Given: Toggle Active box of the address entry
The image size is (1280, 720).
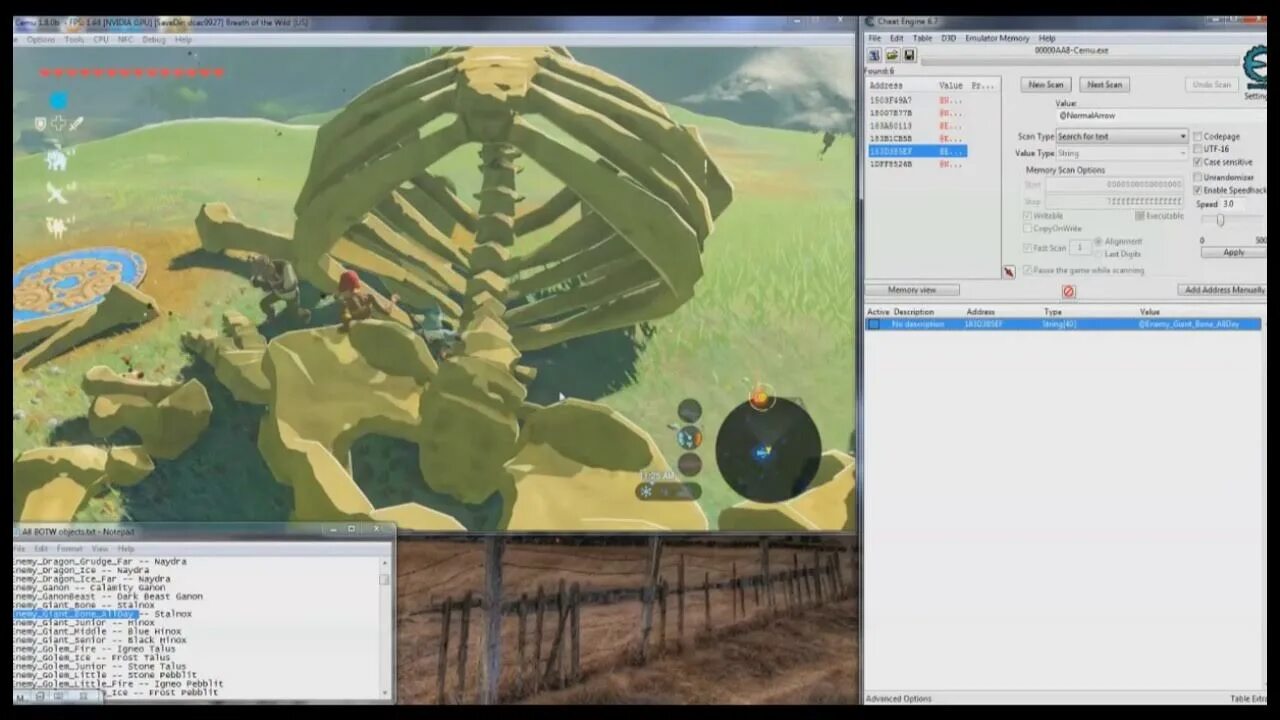Looking at the screenshot, I should click(x=874, y=325).
